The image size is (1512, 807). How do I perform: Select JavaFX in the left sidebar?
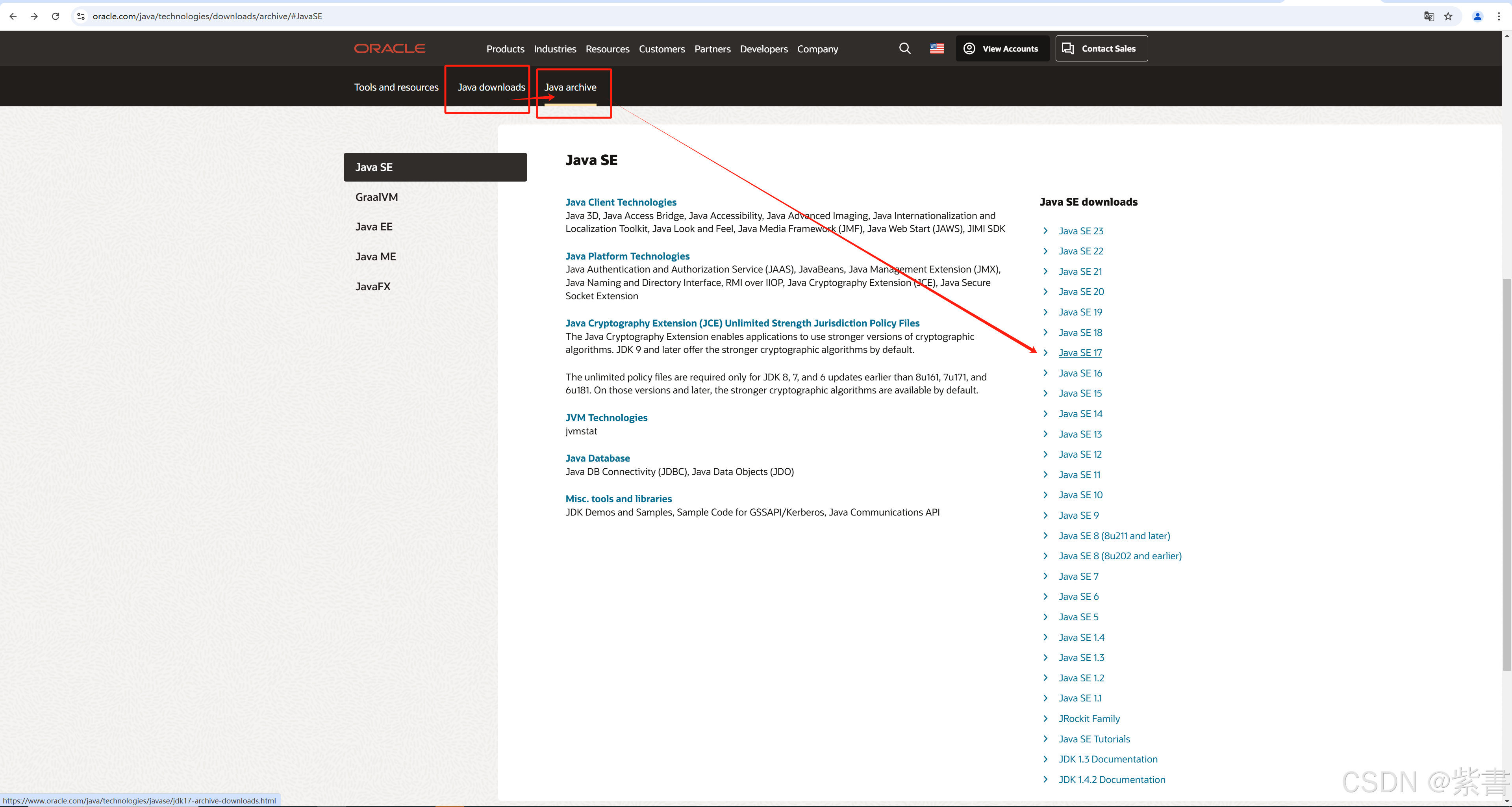[x=373, y=286]
